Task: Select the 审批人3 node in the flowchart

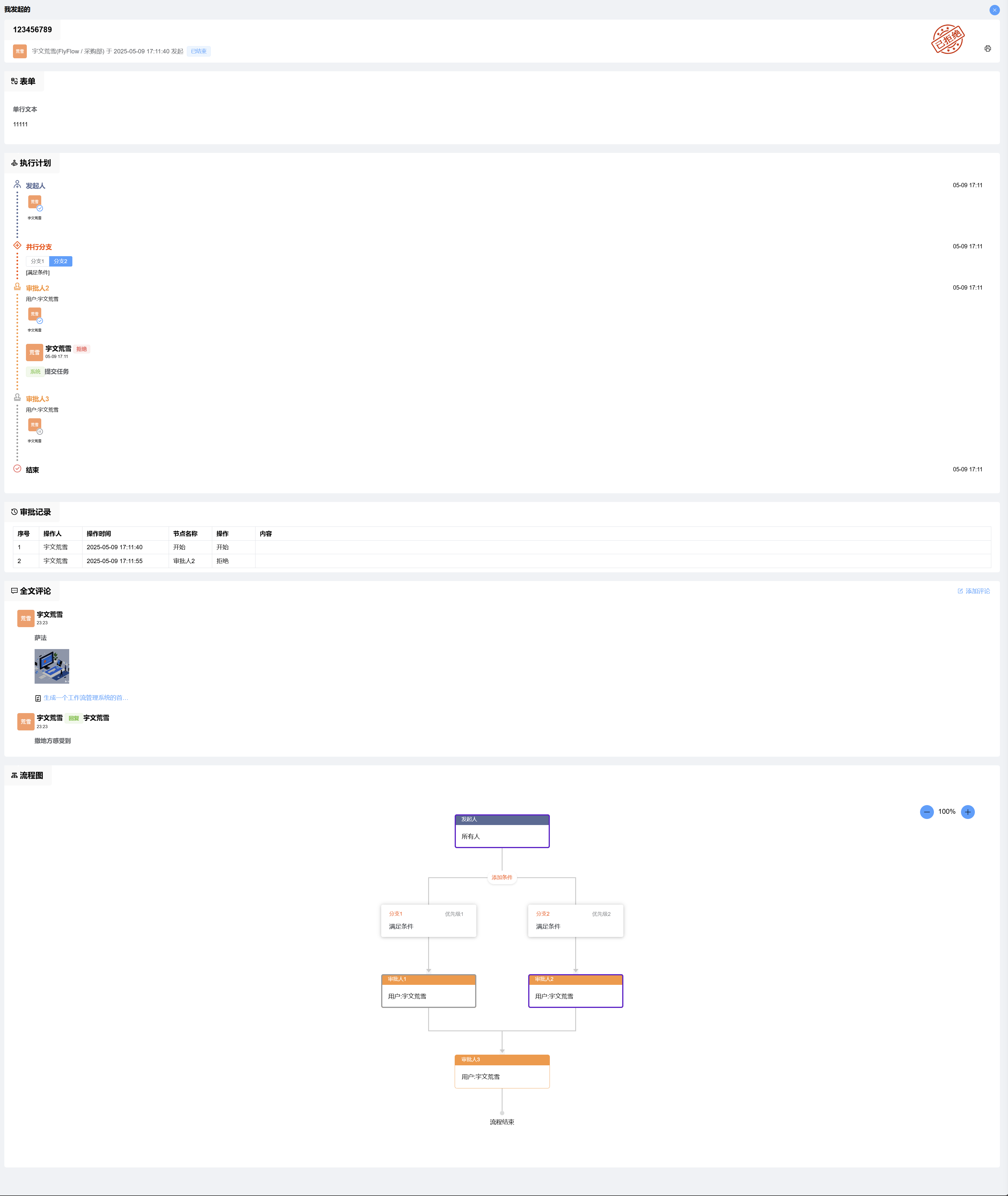Action: tap(502, 1071)
